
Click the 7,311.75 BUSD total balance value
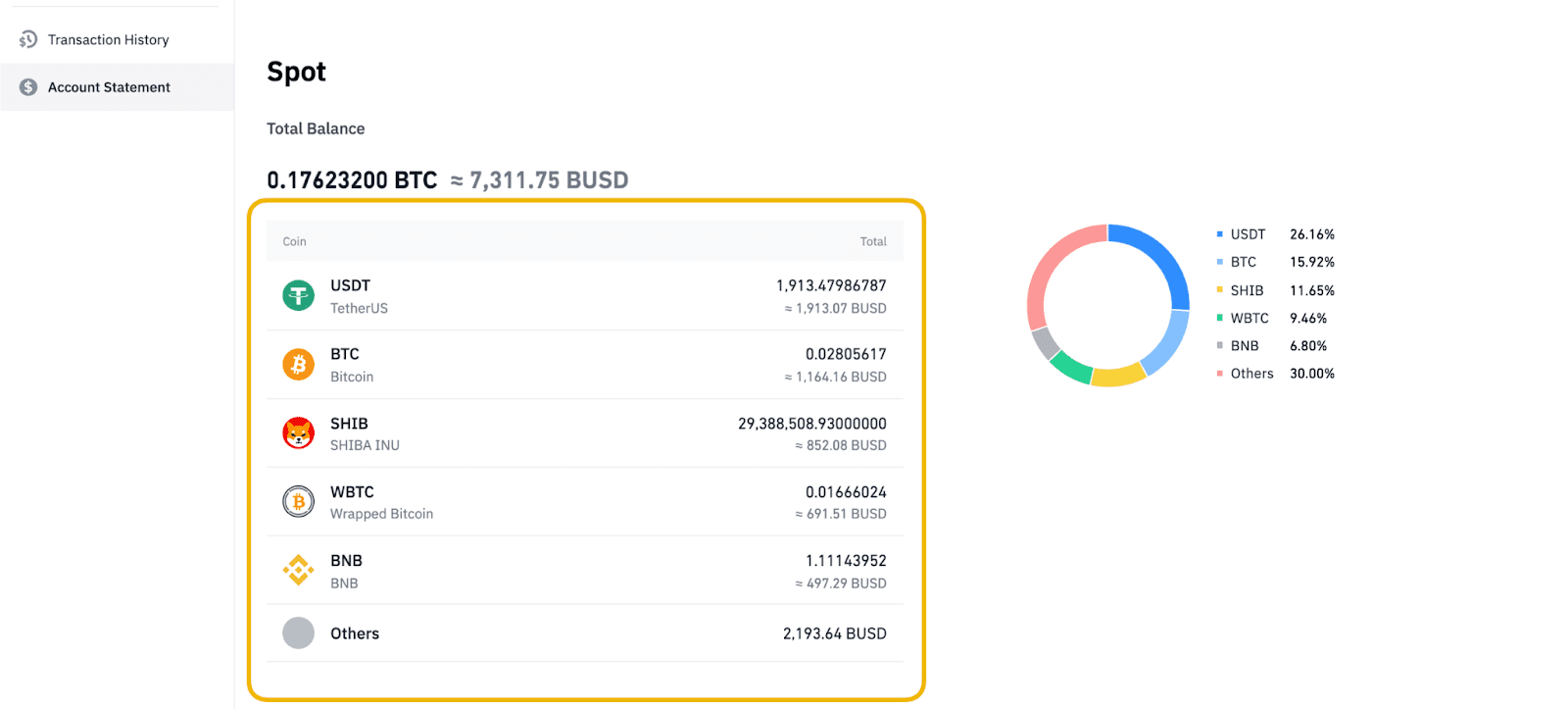[x=549, y=180]
